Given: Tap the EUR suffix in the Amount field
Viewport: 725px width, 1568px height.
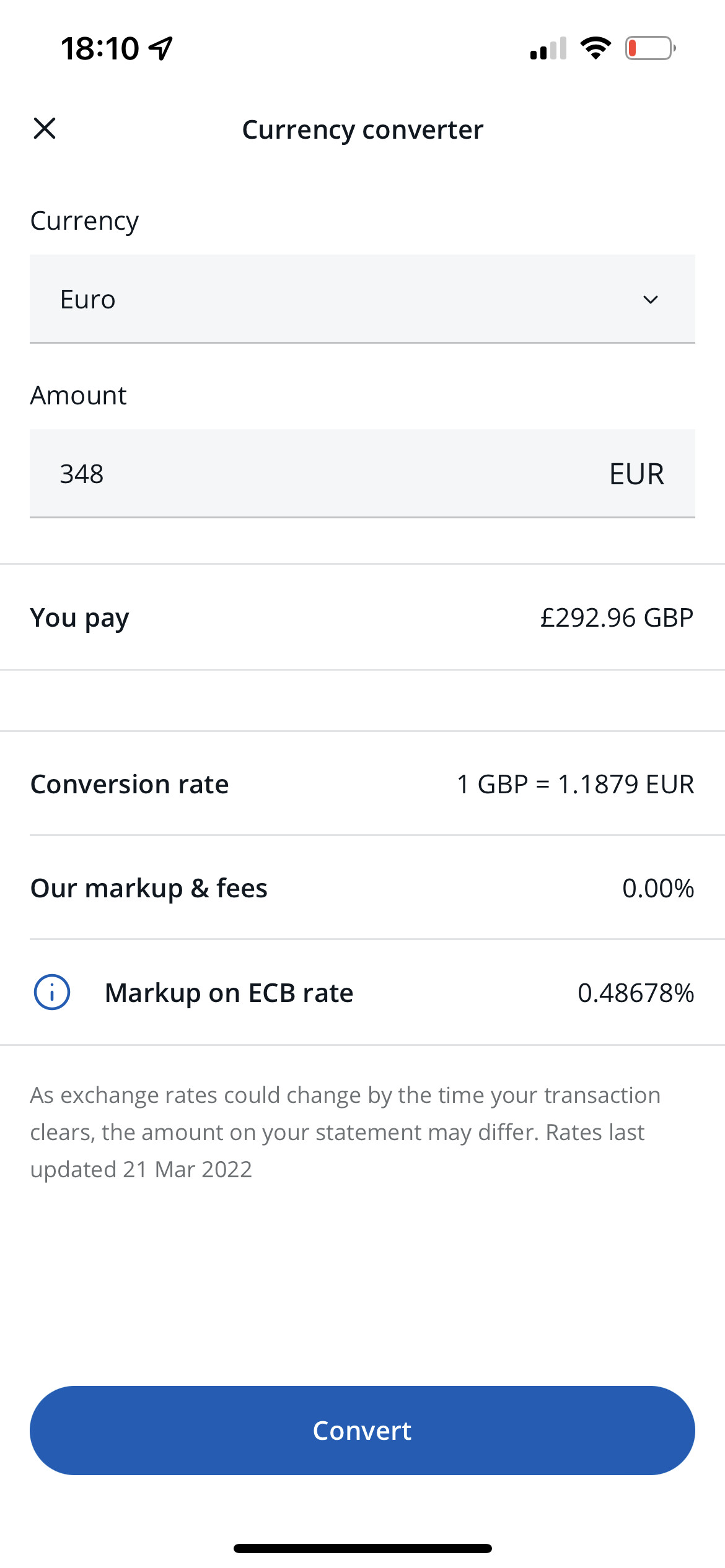Looking at the screenshot, I should (x=636, y=474).
